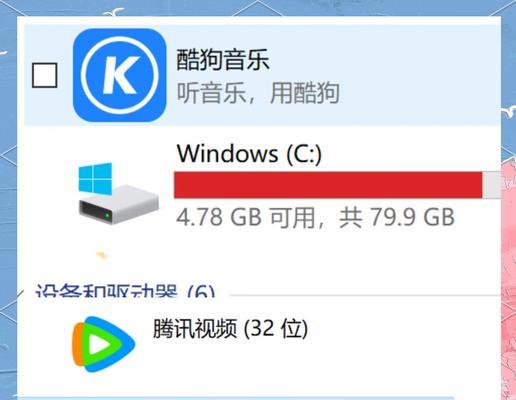Click the light blue strip at bottom edge
Viewport: 516px width, 400px height.
tap(235, 398)
